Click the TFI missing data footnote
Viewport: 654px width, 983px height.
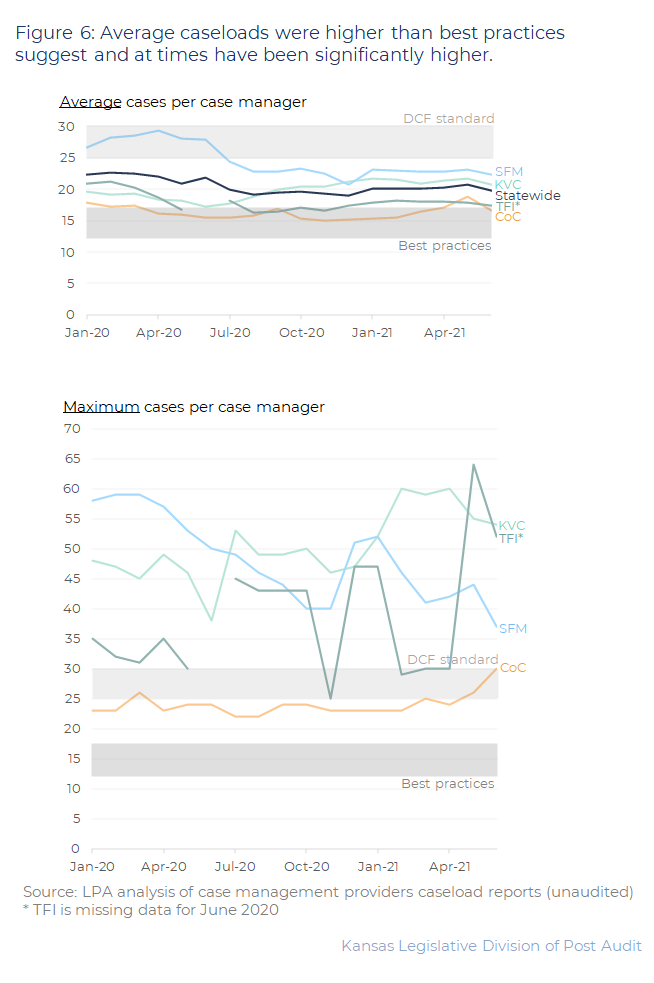click(x=150, y=910)
